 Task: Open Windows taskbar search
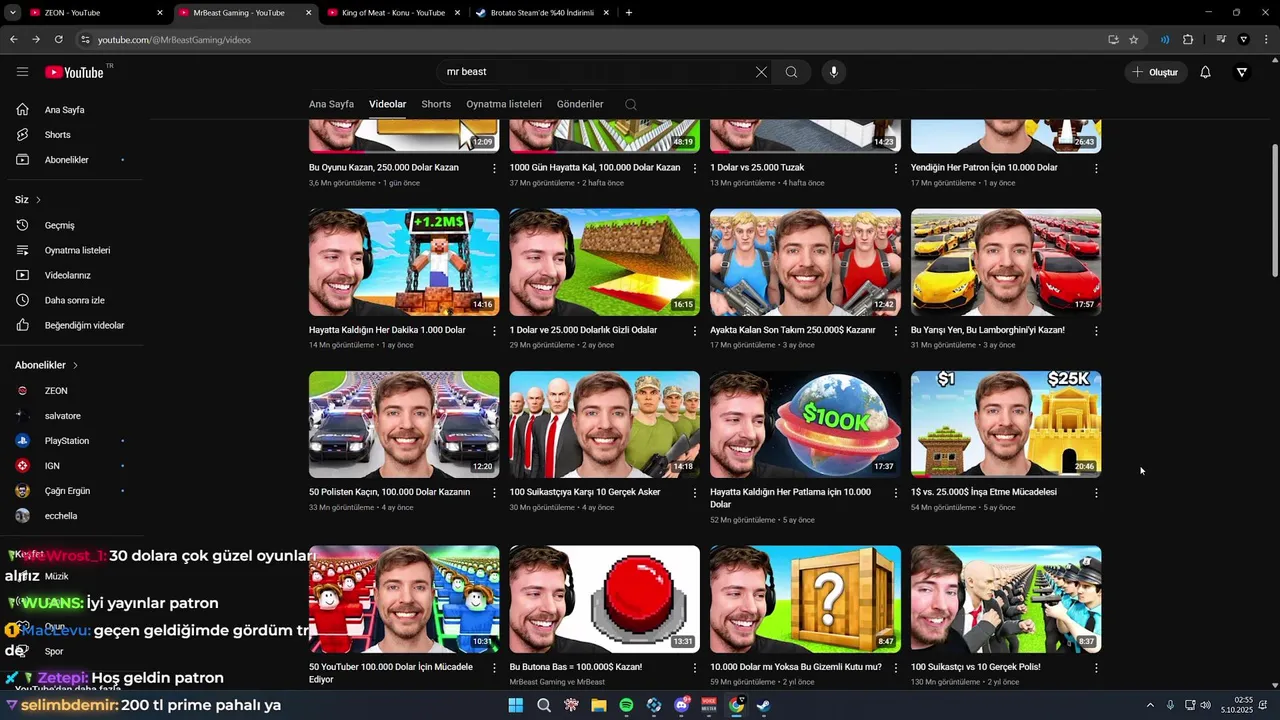coord(544,705)
